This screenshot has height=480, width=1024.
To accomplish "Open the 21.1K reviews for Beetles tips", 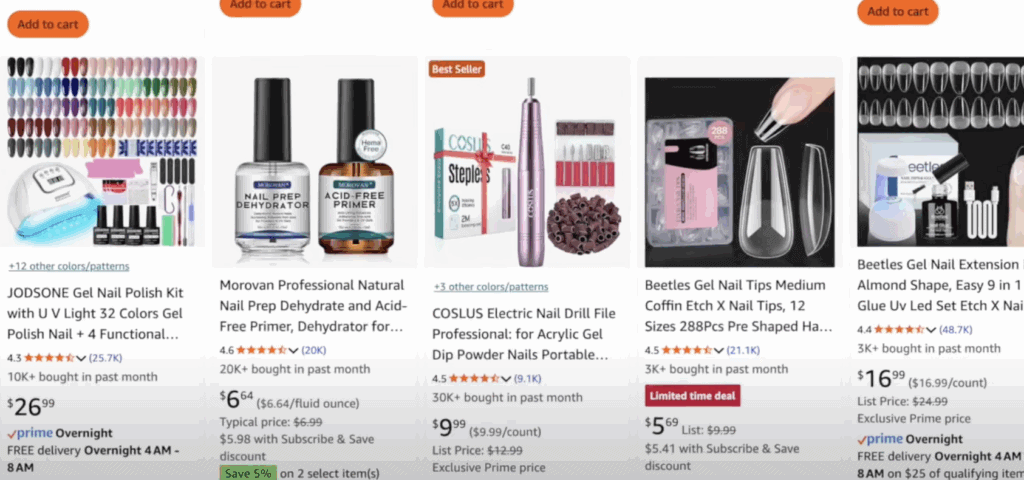I will pyautogui.click(x=743, y=351).
